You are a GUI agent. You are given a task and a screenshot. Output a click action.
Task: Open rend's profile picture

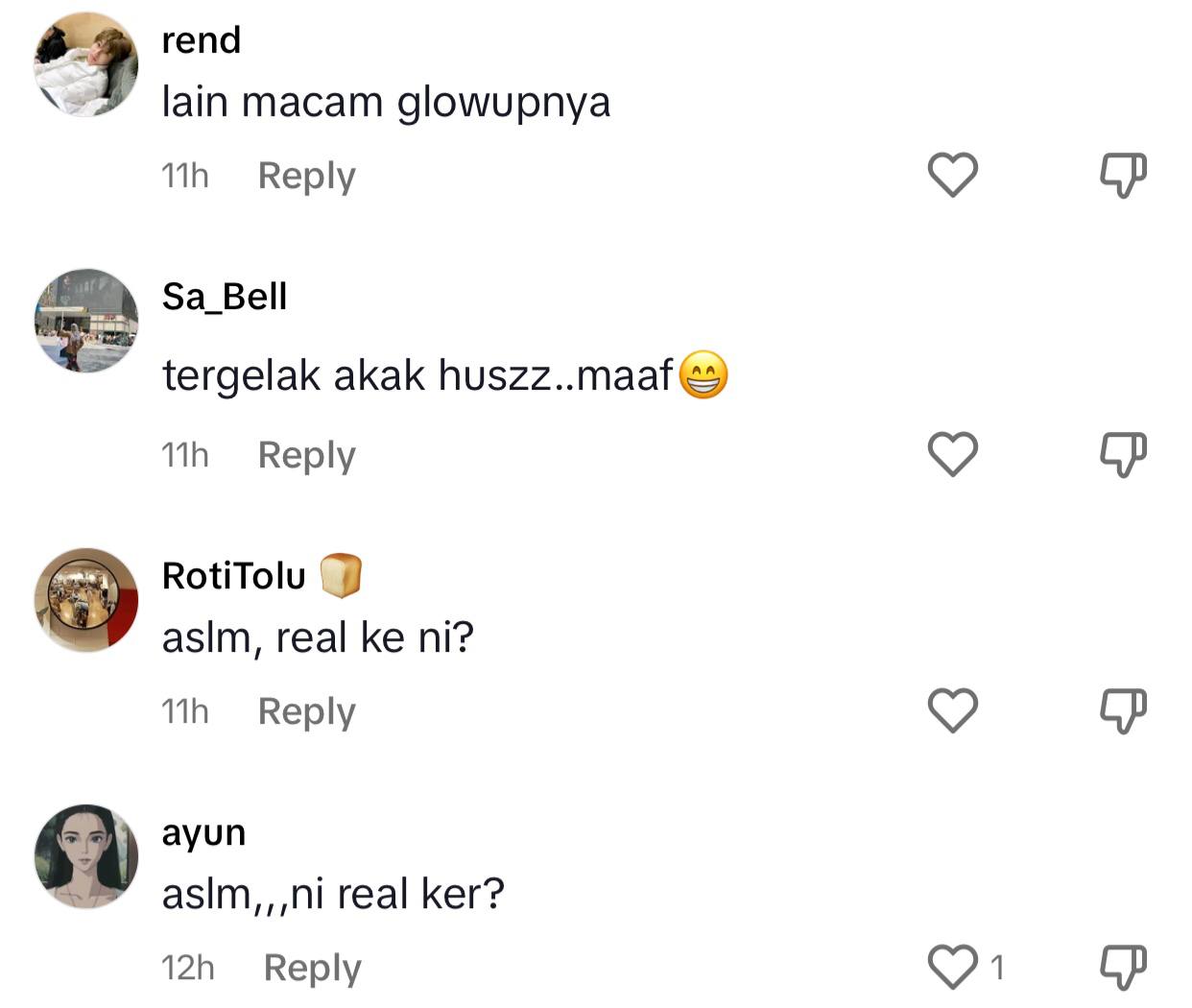pyautogui.click(x=86, y=65)
